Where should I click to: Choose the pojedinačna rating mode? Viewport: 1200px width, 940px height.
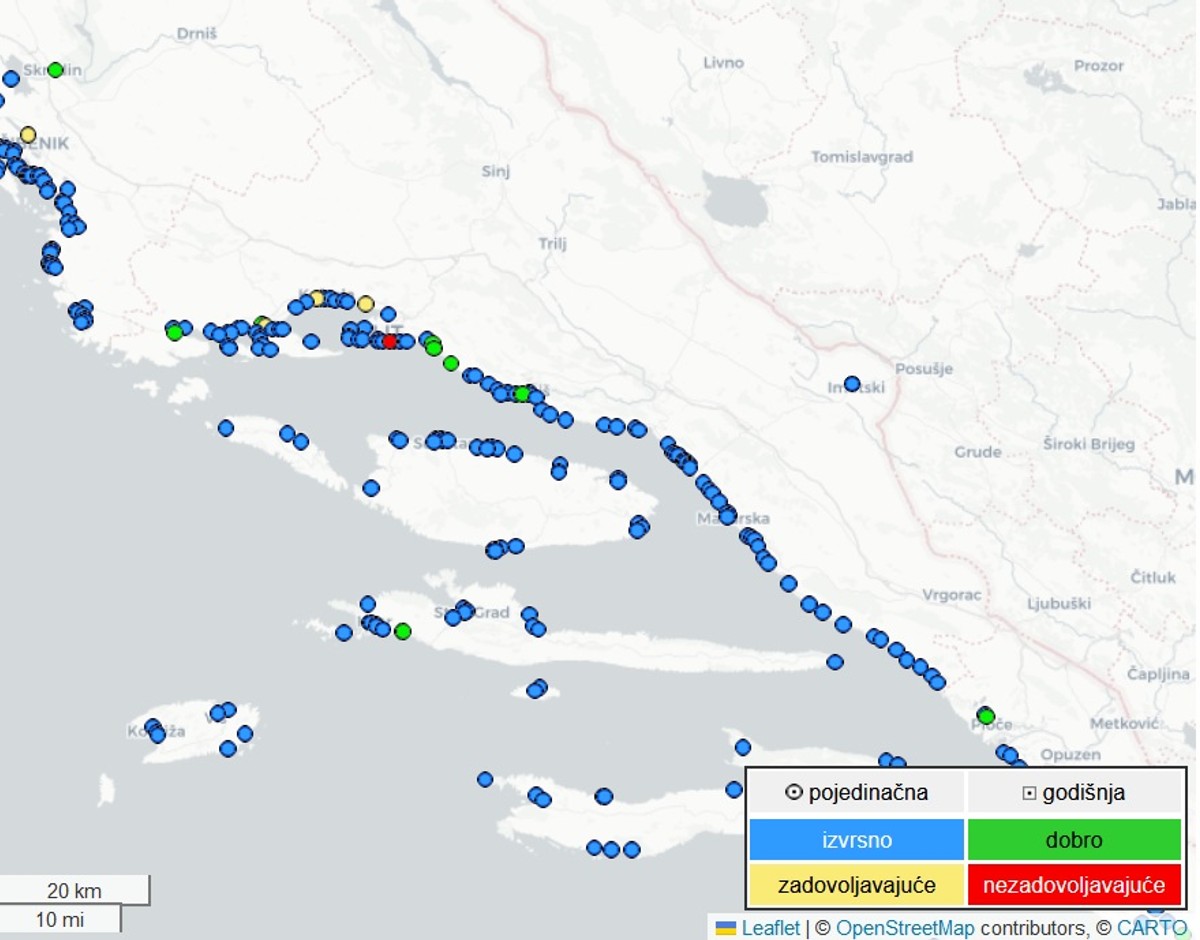point(856,793)
